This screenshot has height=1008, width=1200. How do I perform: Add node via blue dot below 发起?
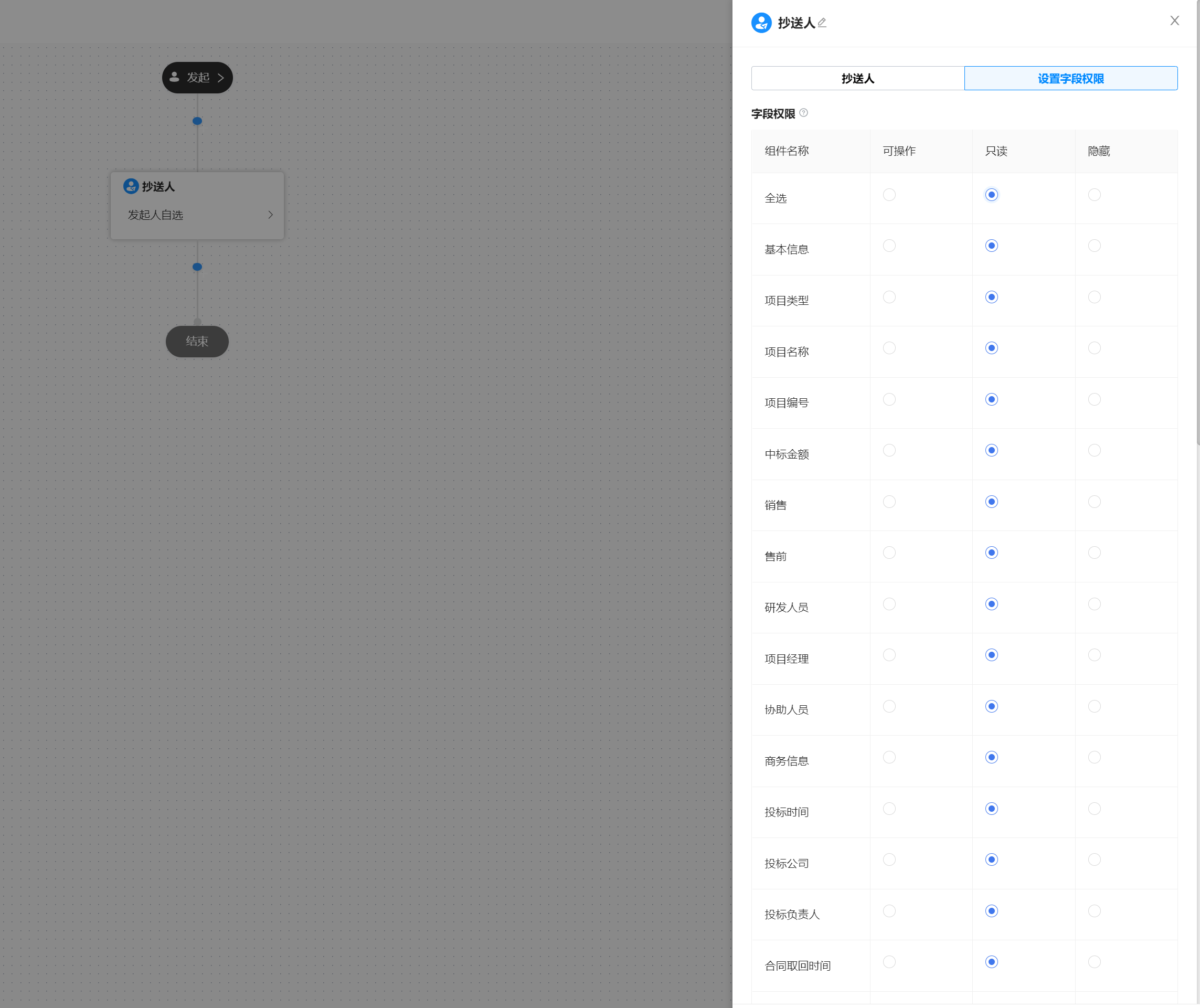tap(197, 121)
